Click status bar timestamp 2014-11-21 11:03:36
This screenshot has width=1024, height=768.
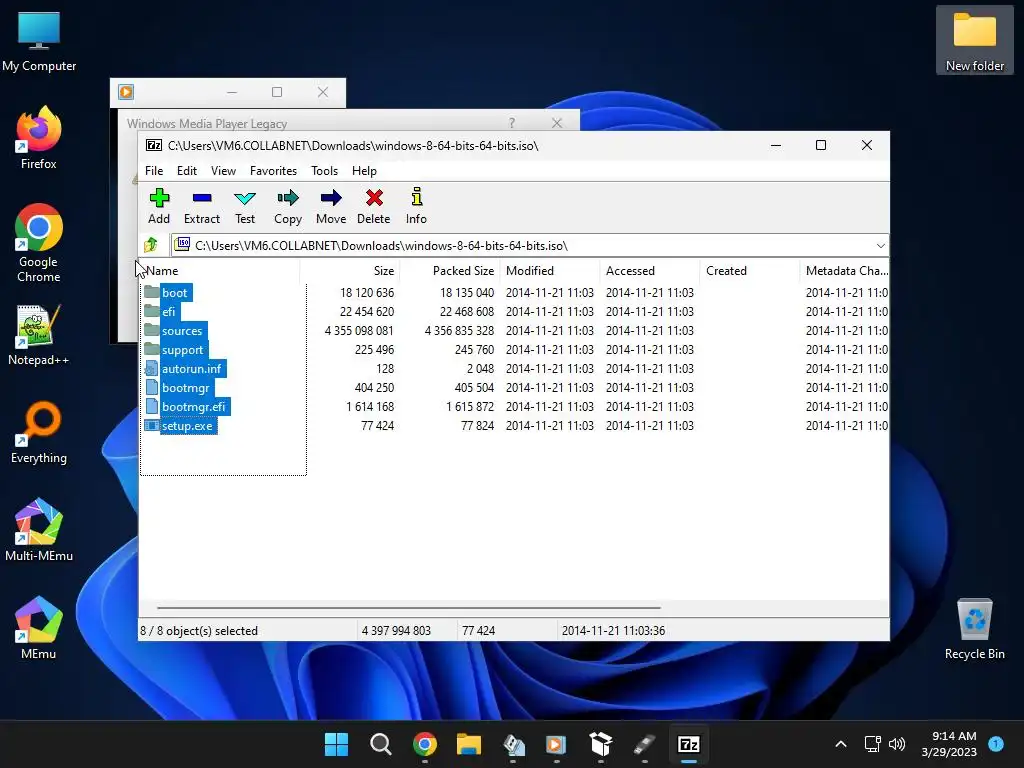[613, 631]
